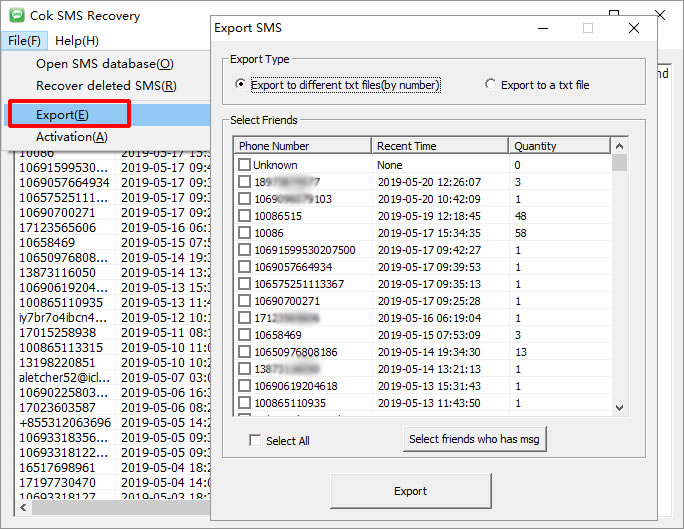684x529 pixels.
Task: Click the friends list scroll down arrow
Action: point(620,407)
